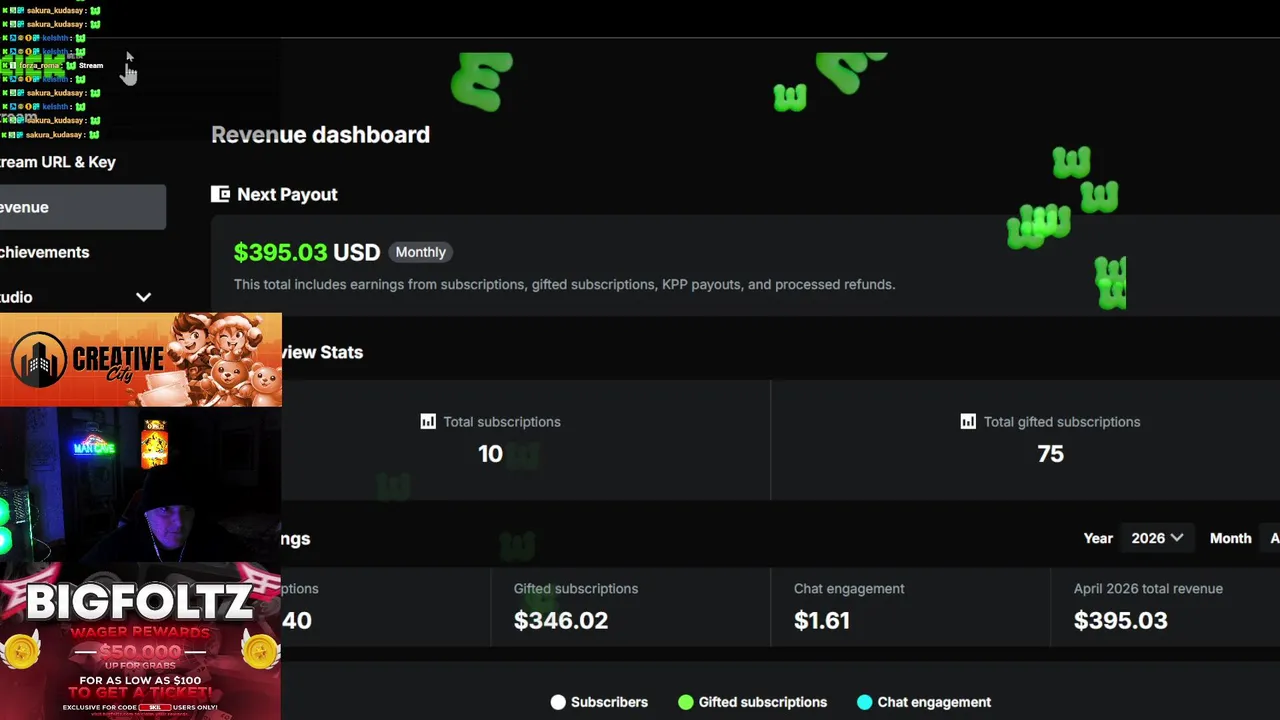Select the Gifted subscriptions $346.02 earnings card
Image resolution: width=1280 pixels, height=720 pixels.
[630, 606]
